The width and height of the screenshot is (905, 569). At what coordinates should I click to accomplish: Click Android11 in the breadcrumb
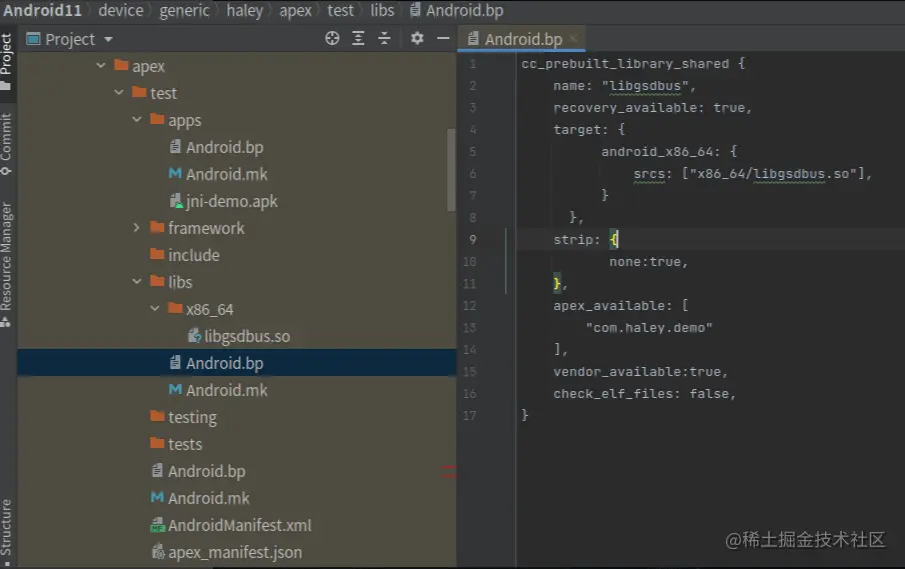tap(43, 10)
